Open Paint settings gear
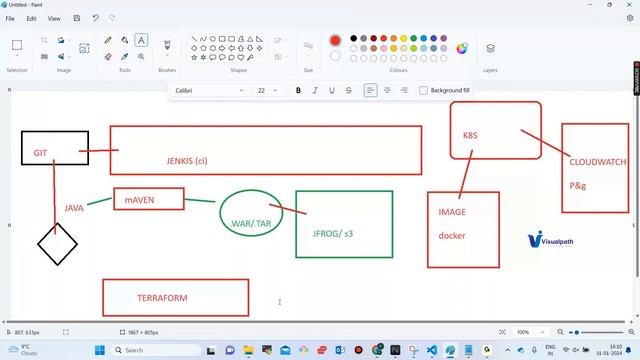 pos(630,18)
